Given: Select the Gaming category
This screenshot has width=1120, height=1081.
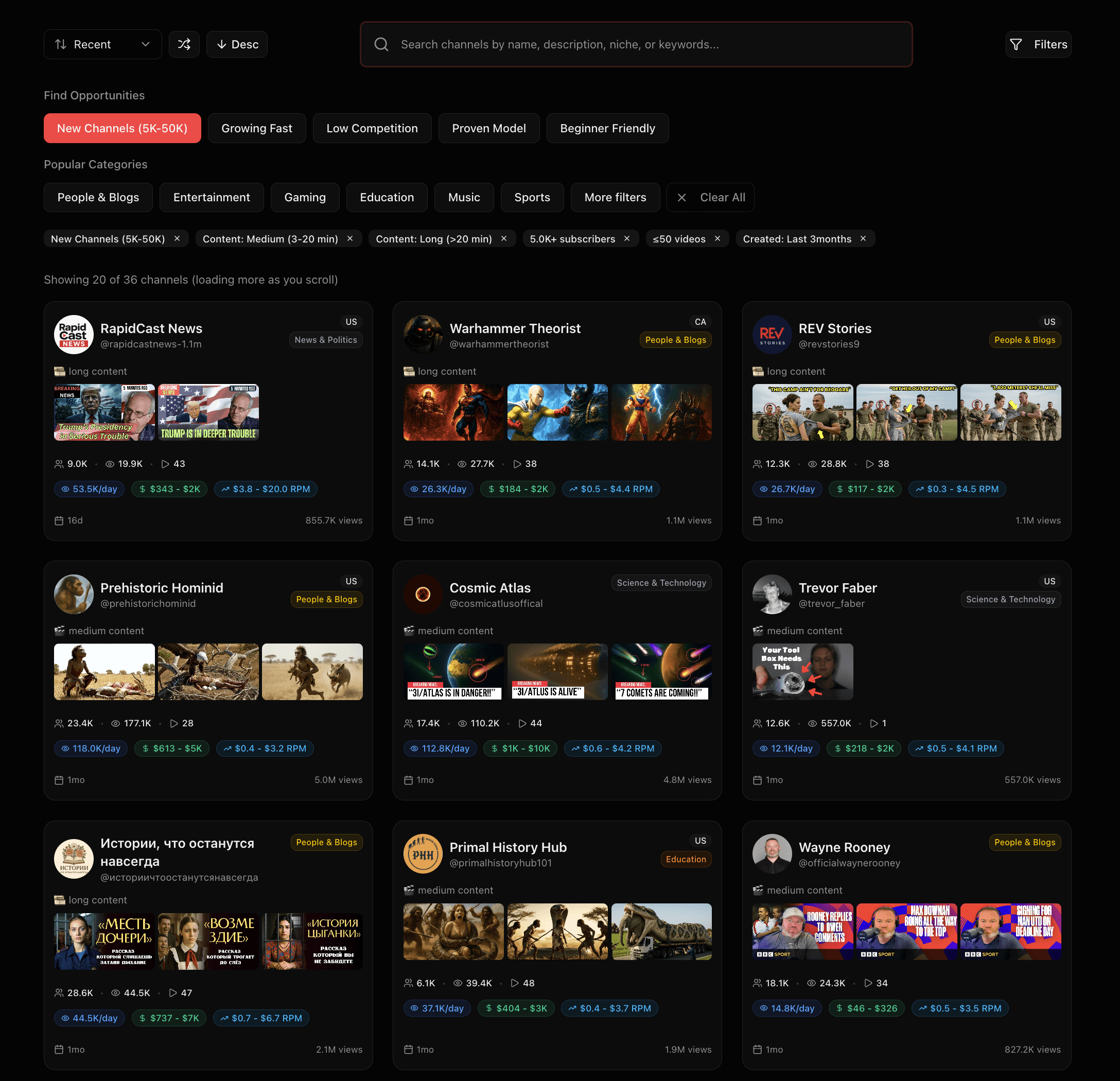Looking at the screenshot, I should 305,197.
